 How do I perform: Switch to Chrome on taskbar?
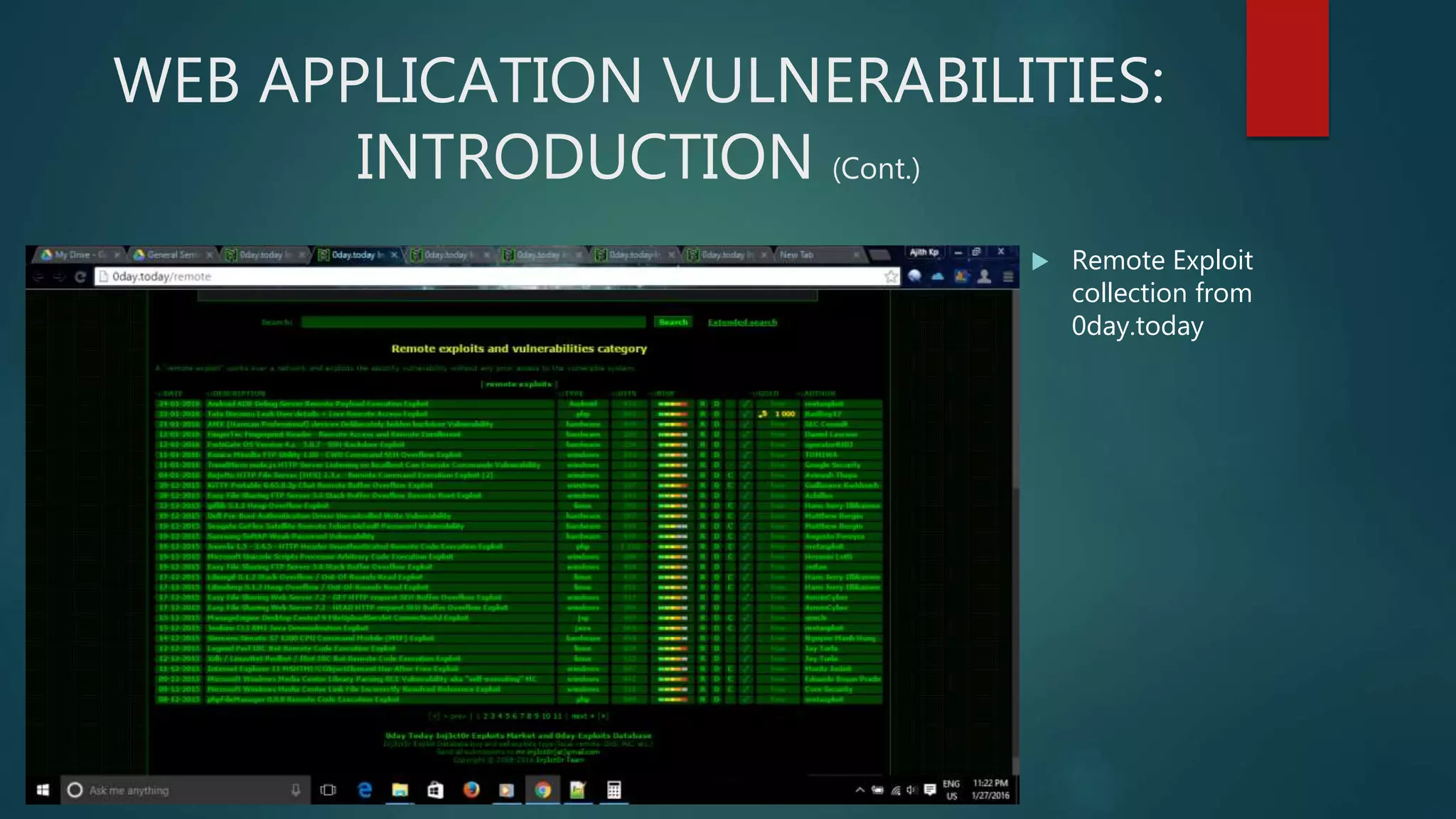542,790
